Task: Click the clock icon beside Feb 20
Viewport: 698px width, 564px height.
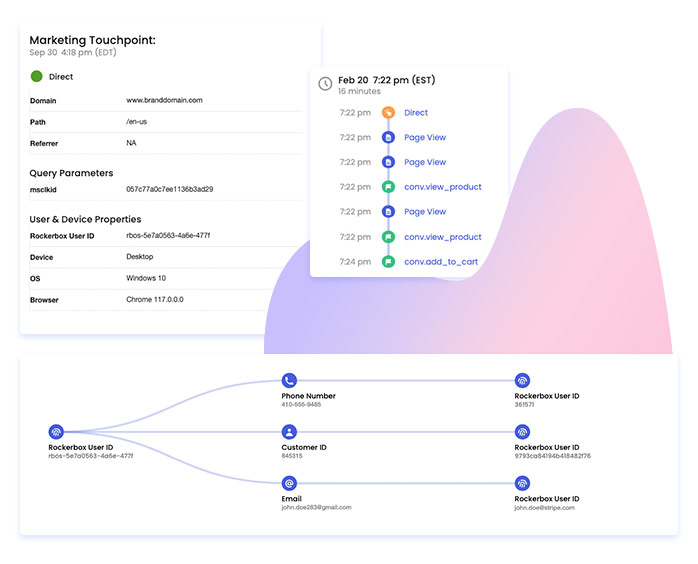Action: (325, 84)
